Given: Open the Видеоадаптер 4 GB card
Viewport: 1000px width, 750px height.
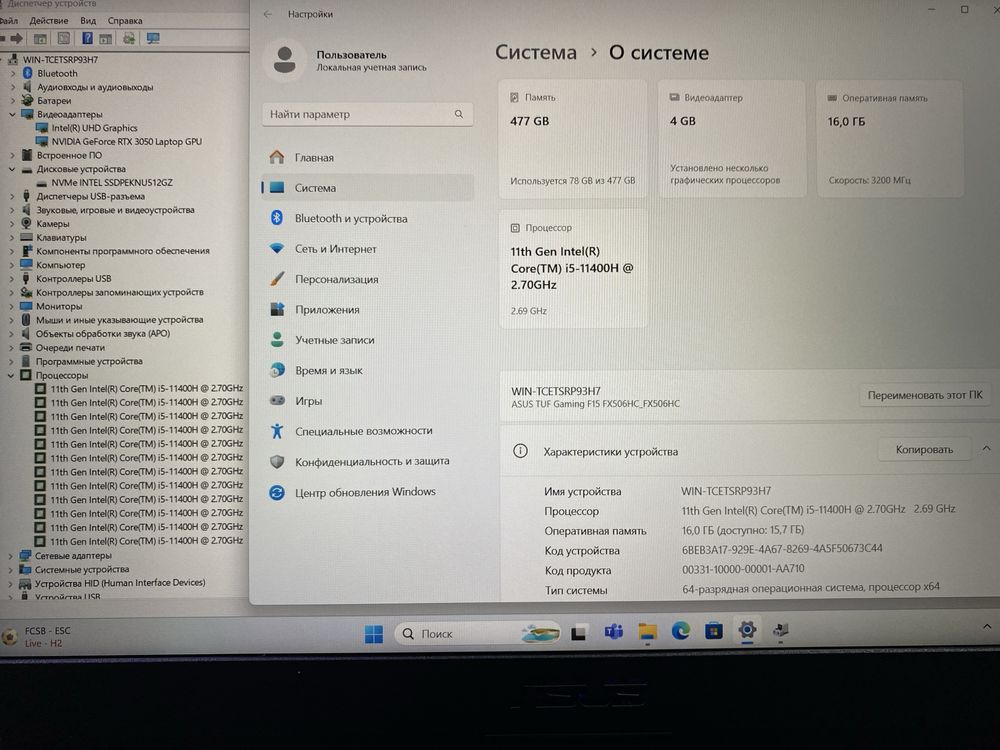Looking at the screenshot, I should click(732, 138).
